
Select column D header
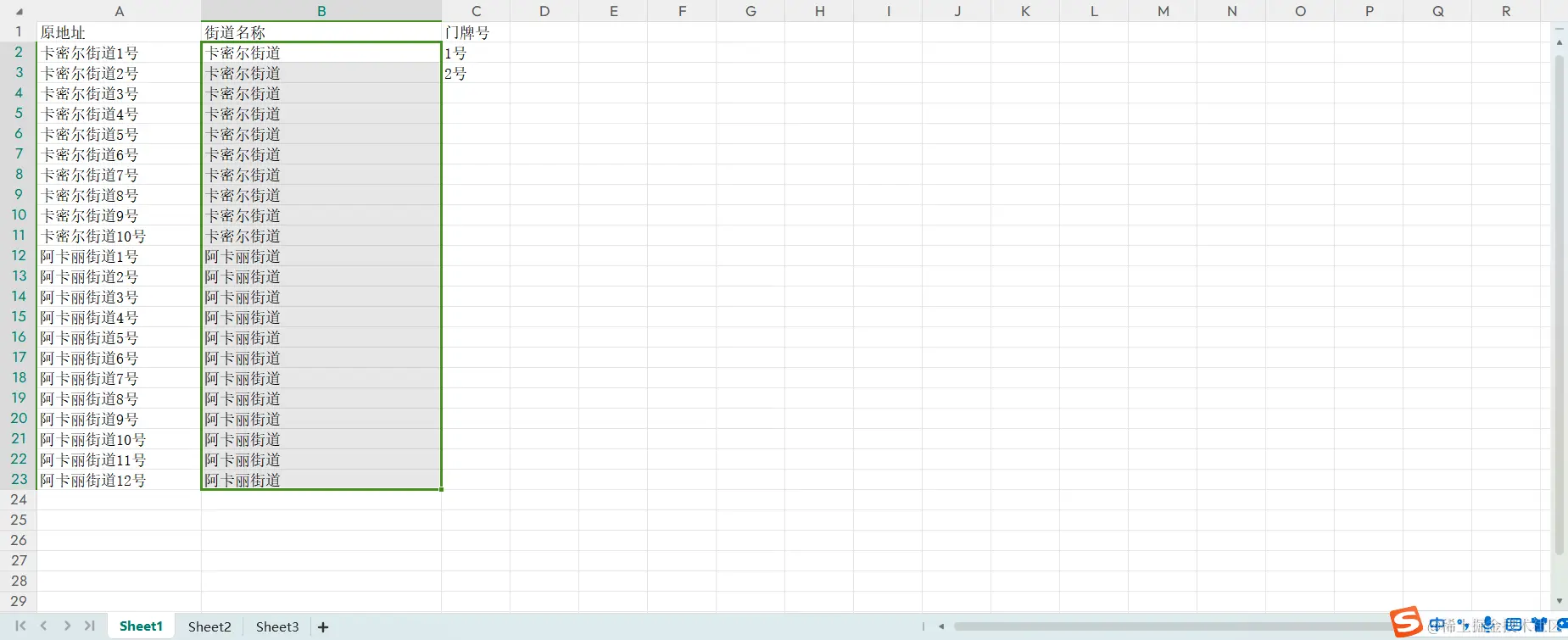[544, 11]
